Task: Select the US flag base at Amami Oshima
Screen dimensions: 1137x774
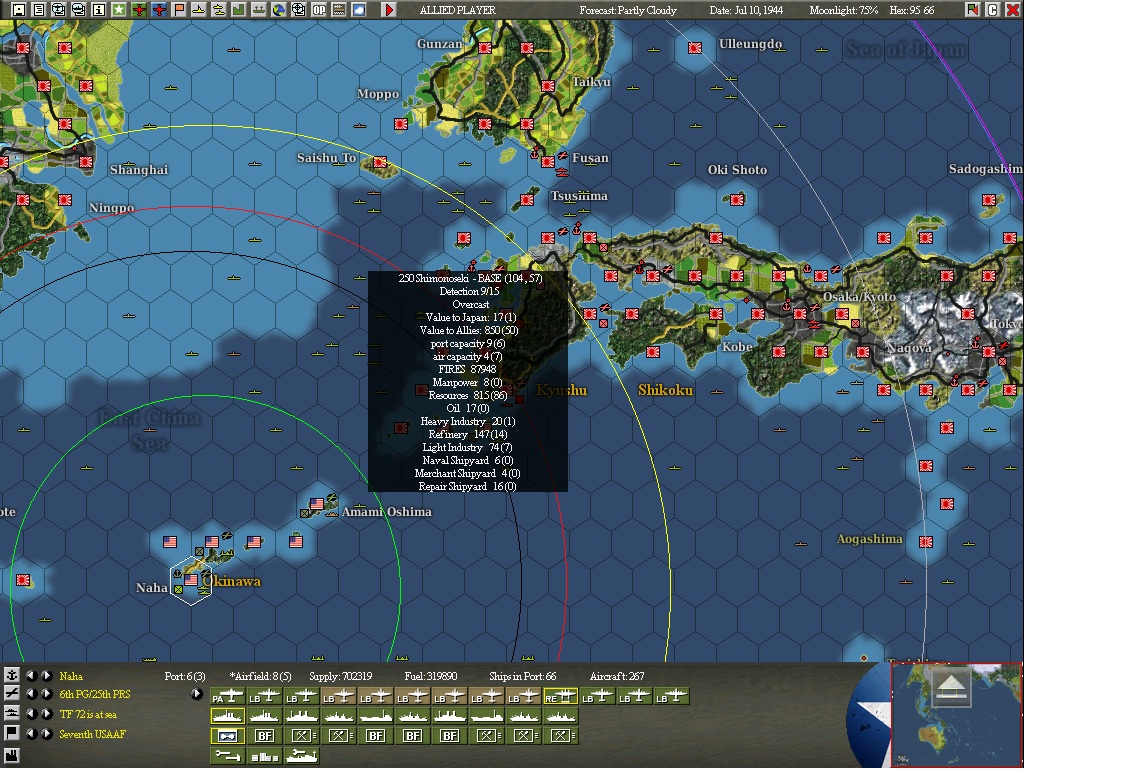Action: tap(317, 503)
